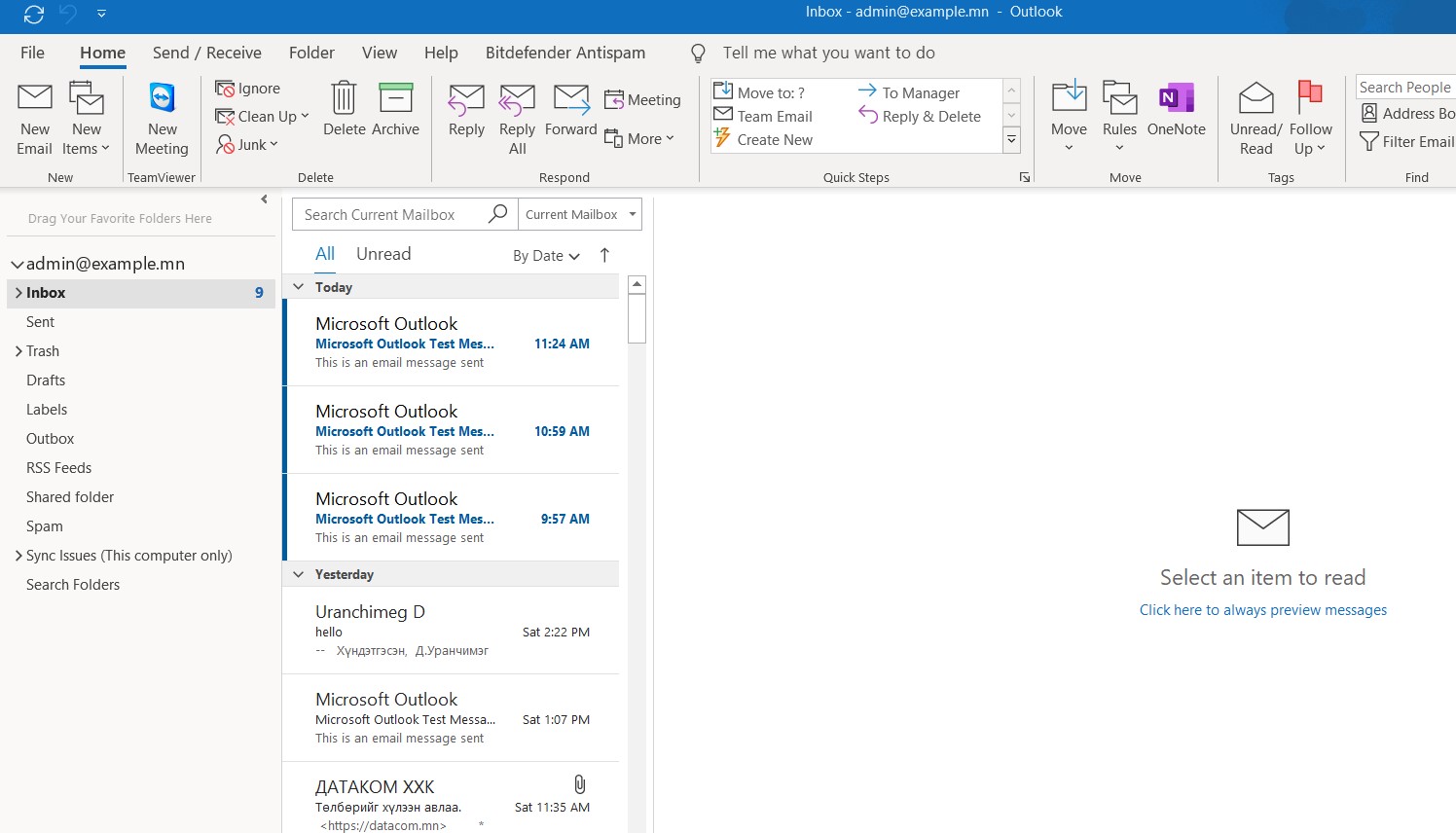Open the Junk dropdown

pos(247,145)
